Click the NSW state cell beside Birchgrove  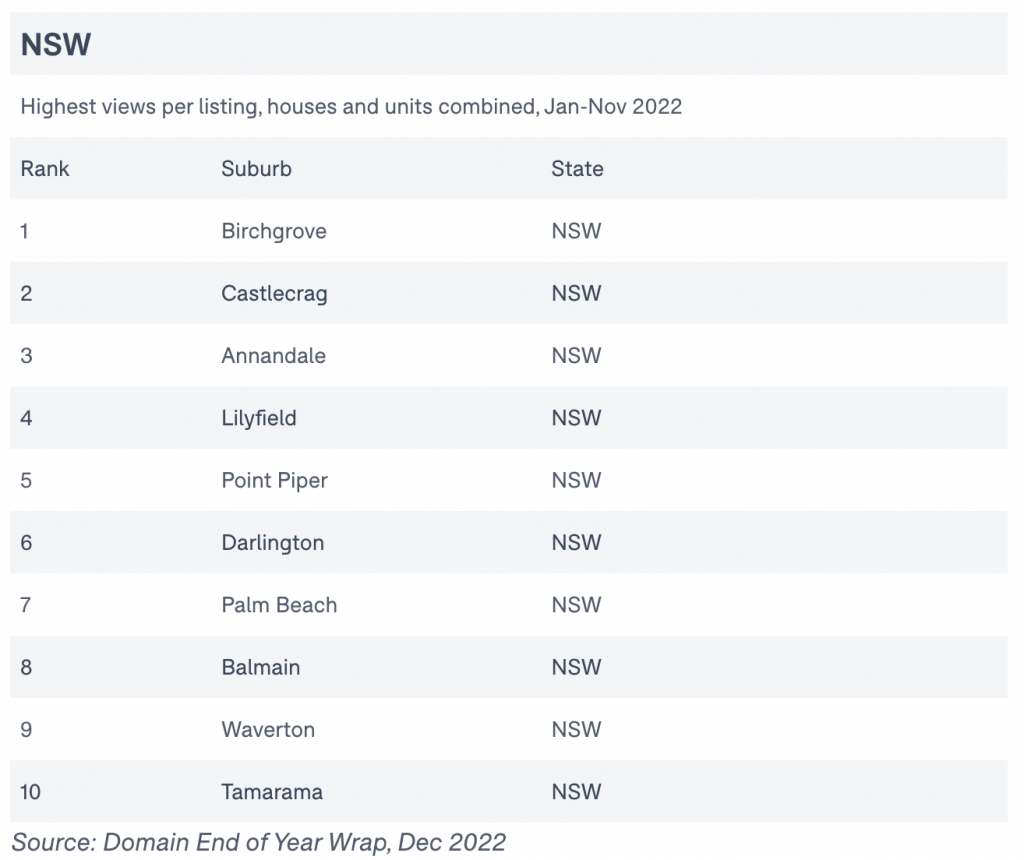pos(576,231)
